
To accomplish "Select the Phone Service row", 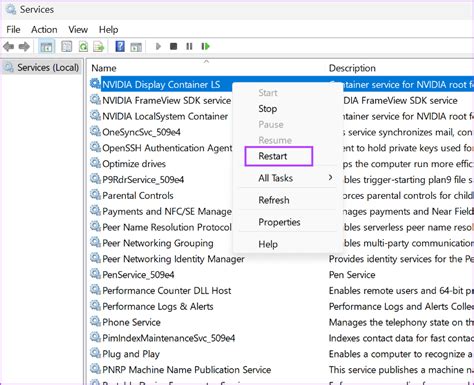I will [131, 322].
